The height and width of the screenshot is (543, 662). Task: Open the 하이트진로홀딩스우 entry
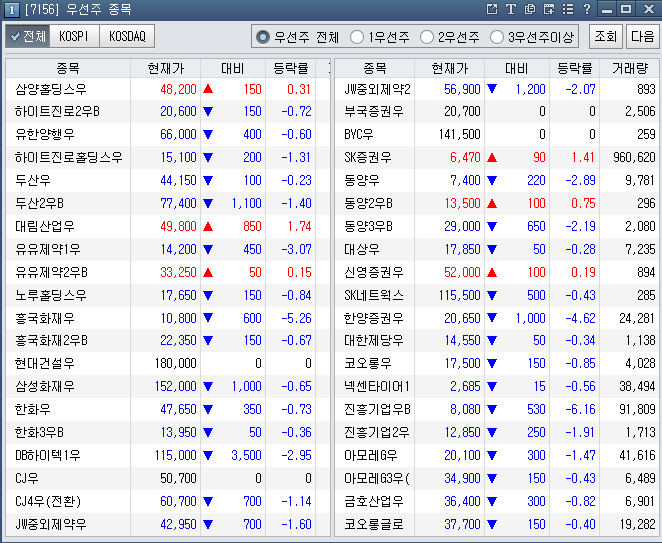[68, 157]
